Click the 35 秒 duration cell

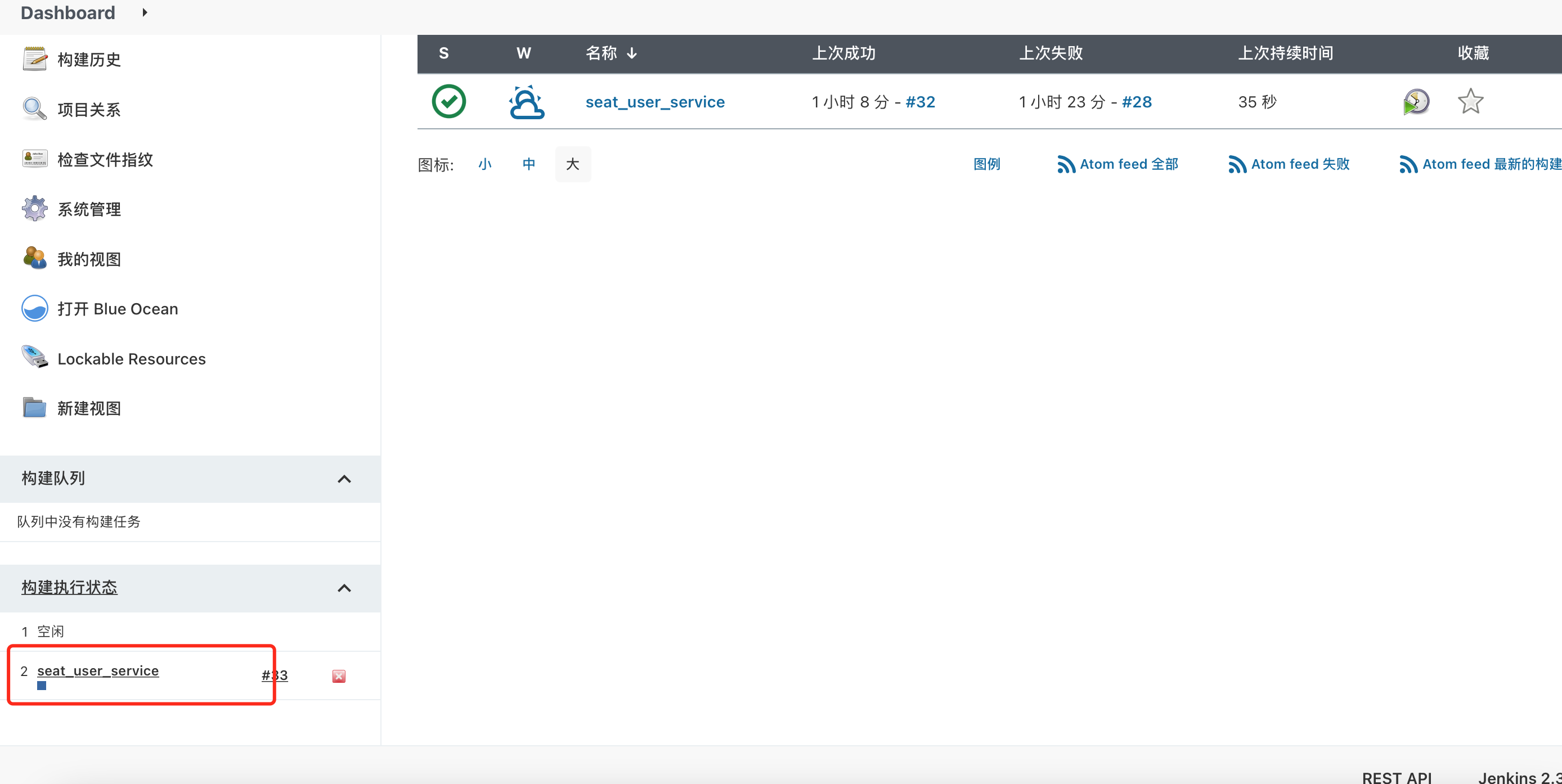pos(1257,102)
